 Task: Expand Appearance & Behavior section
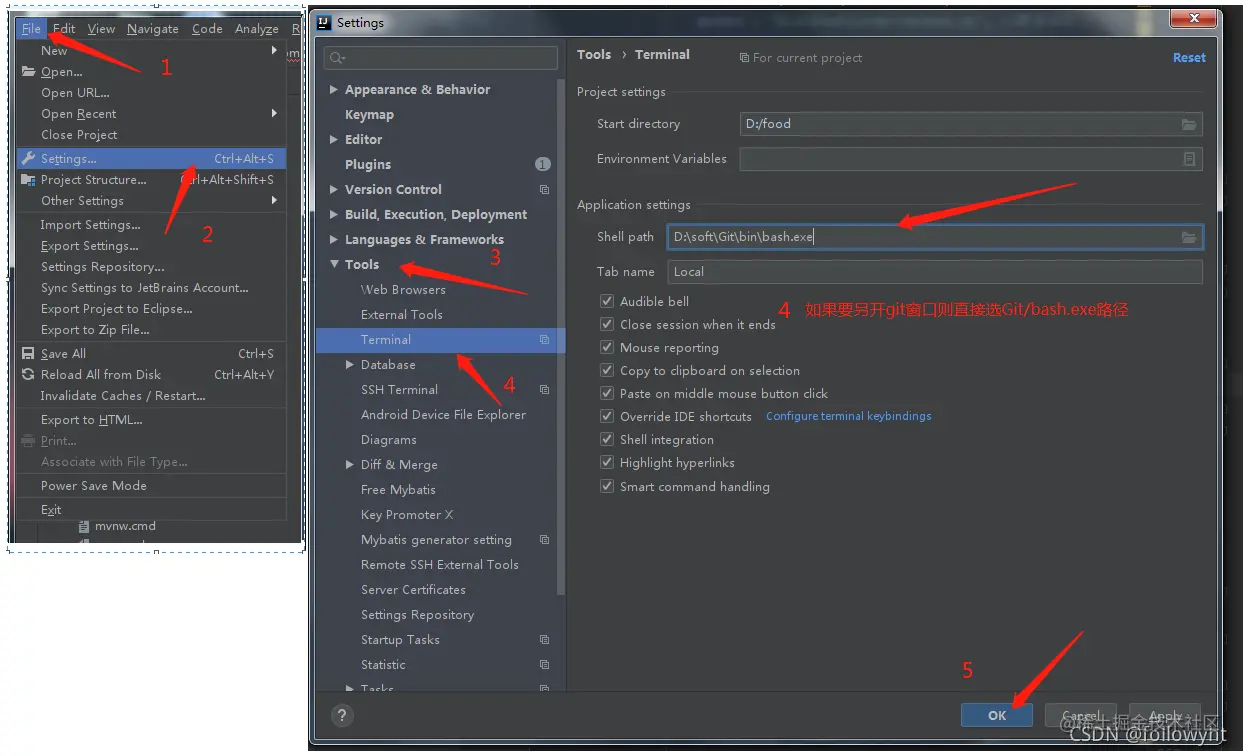[334, 89]
